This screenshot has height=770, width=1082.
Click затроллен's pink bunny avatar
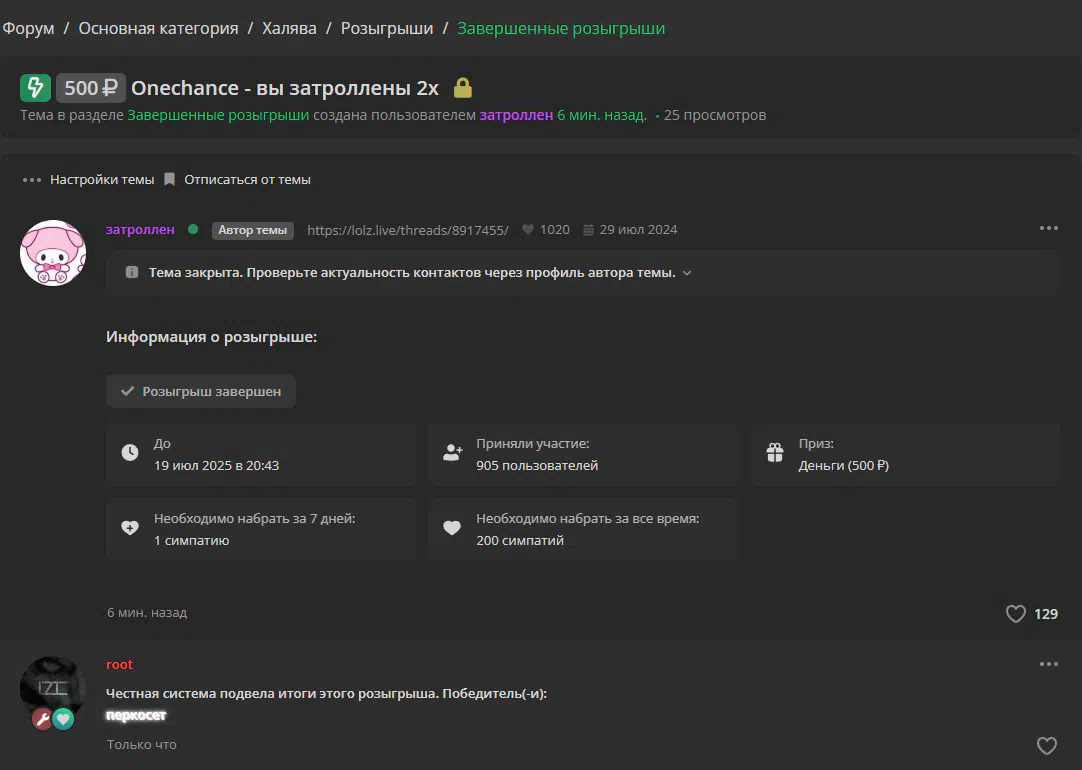(53, 253)
